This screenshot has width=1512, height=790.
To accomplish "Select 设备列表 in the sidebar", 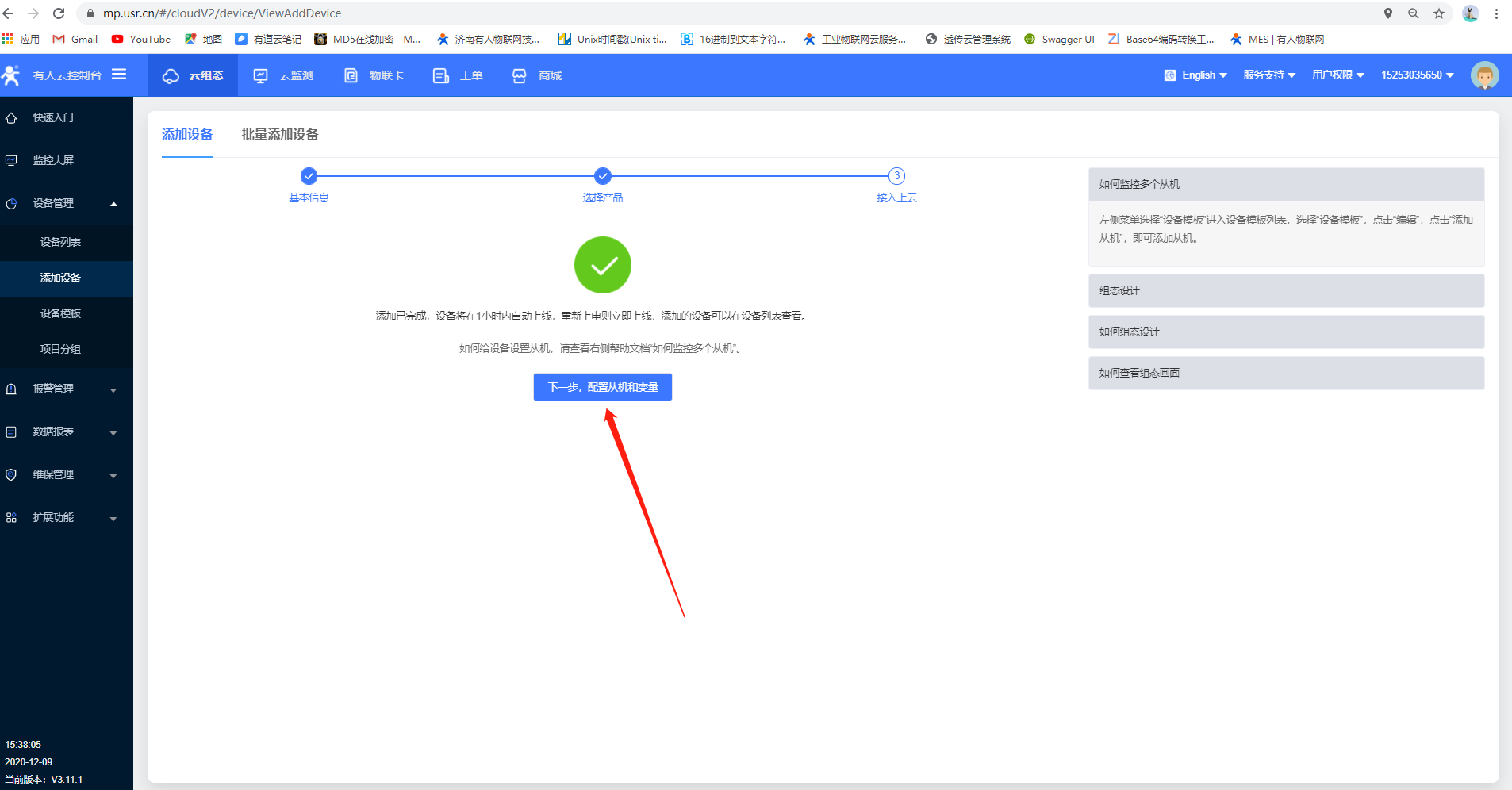I will [61, 243].
